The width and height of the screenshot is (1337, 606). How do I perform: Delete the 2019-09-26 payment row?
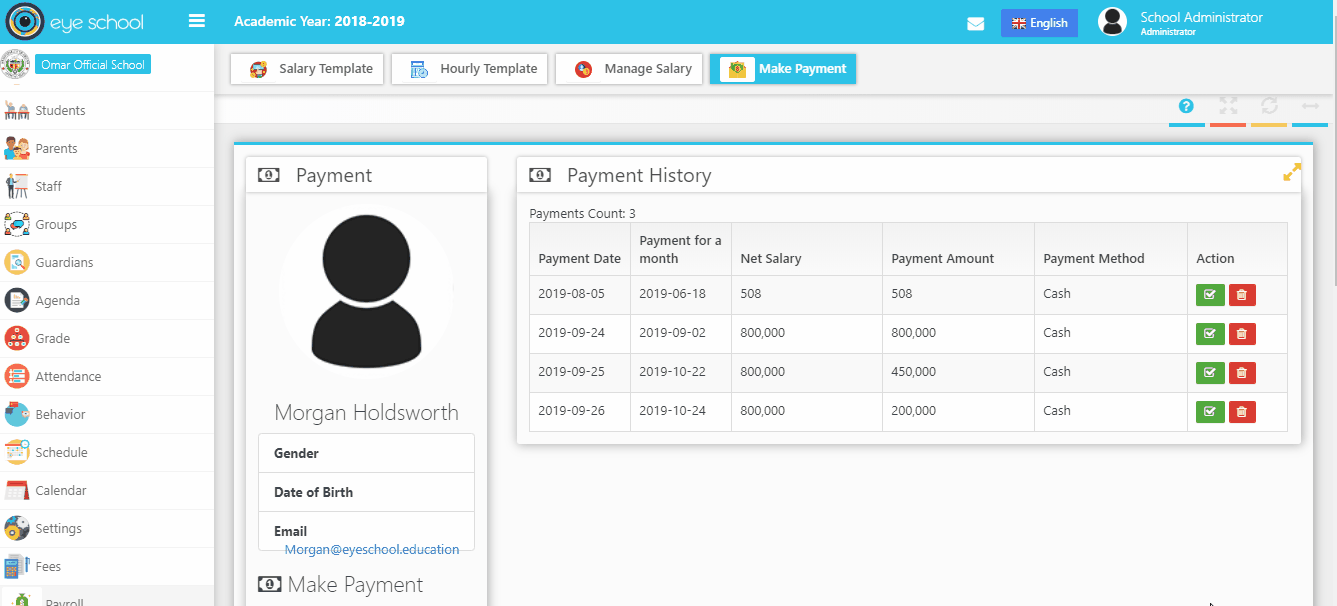point(1242,412)
